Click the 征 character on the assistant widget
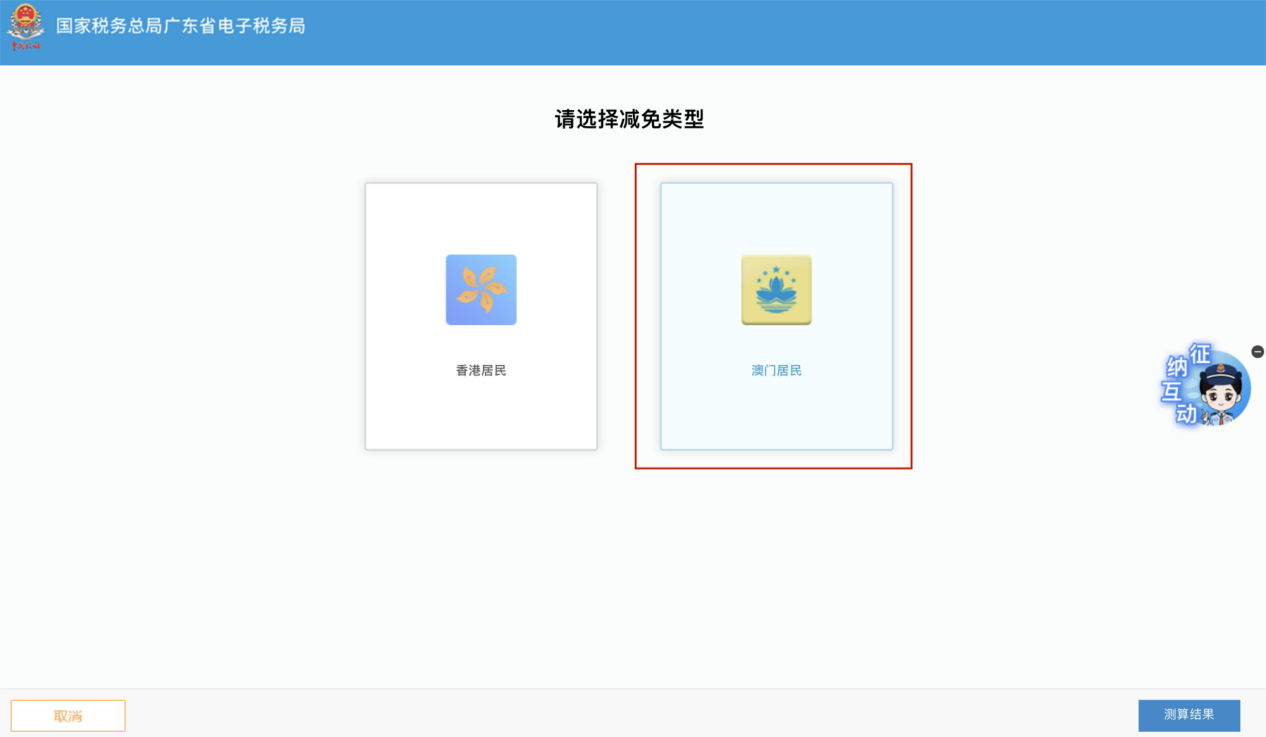The height and width of the screenshot is (737, 1266). tap(1199, 354)
